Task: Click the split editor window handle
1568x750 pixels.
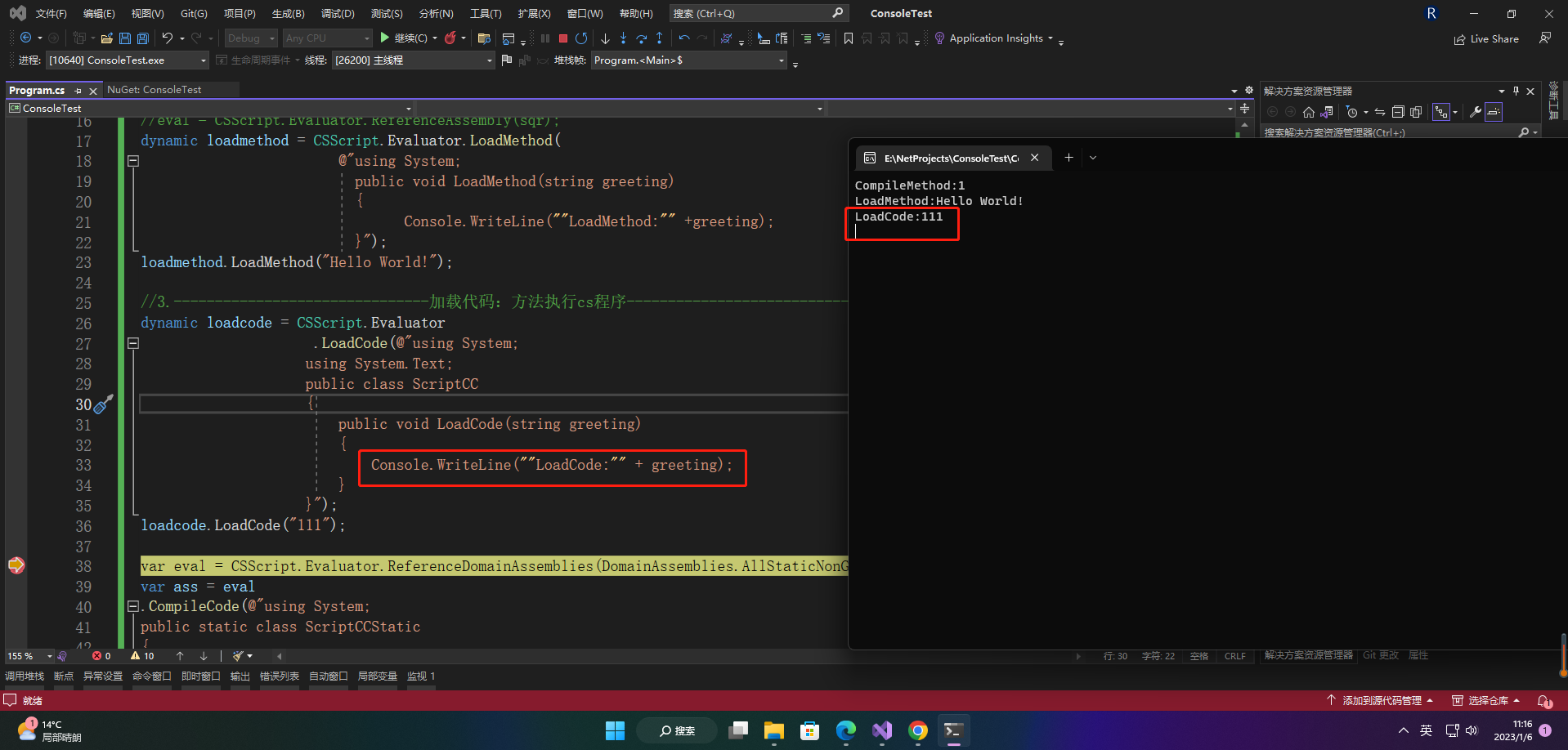Action: point(1244,108)
